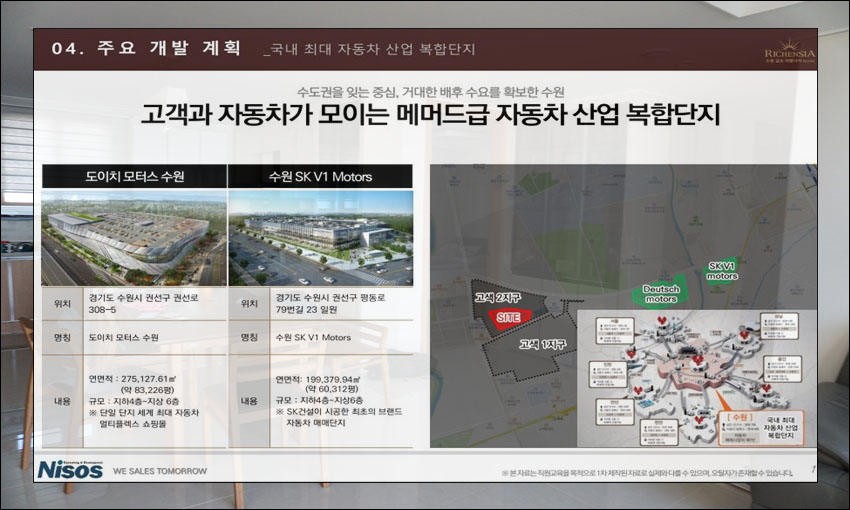Click the 고색 2지구 map label
This screenshot has width=850, height=510.
coord(498,297)
